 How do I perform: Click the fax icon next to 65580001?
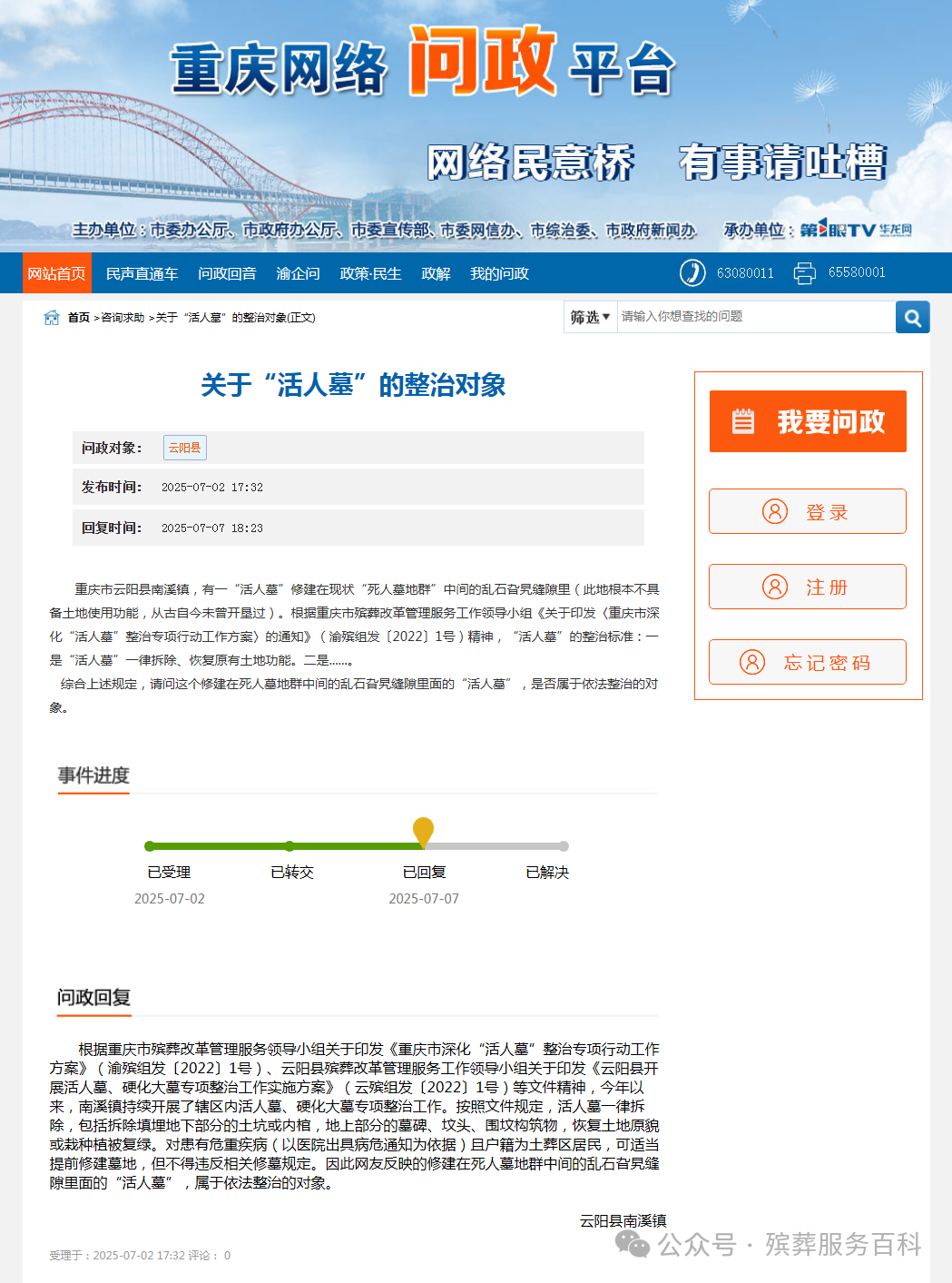tap(803, 271)
